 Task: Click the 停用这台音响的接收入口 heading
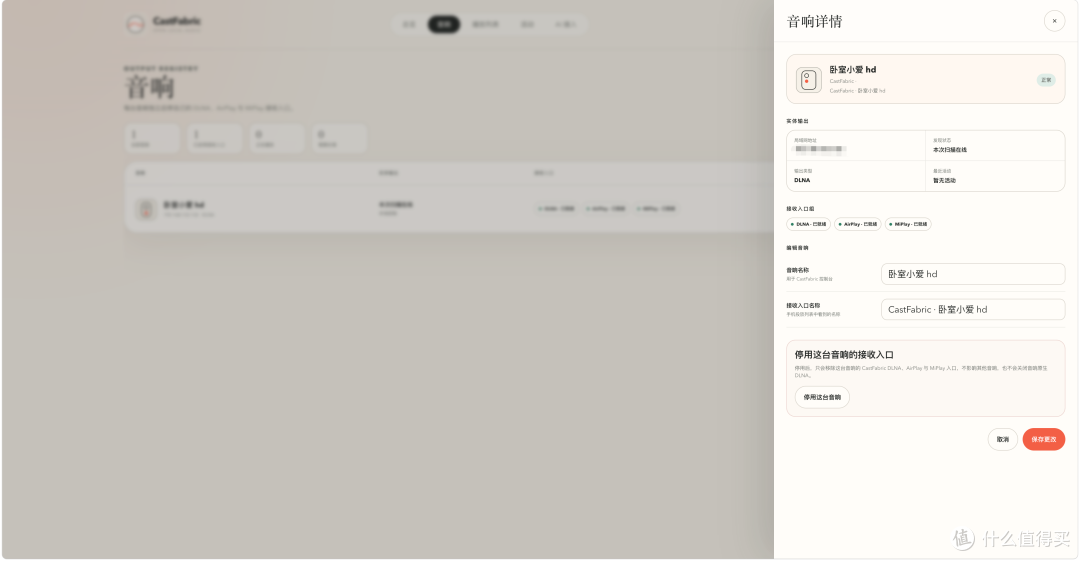coord(844,355)
